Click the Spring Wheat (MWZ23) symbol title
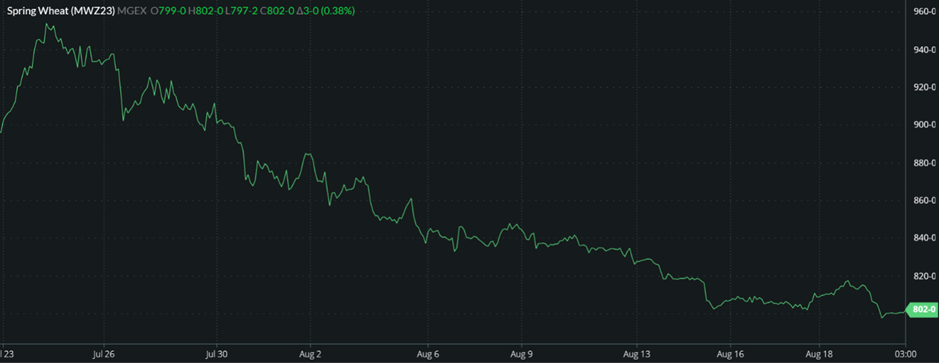Image resolution: width=939 pixels, height=363 pixels. tap(61, 11)
